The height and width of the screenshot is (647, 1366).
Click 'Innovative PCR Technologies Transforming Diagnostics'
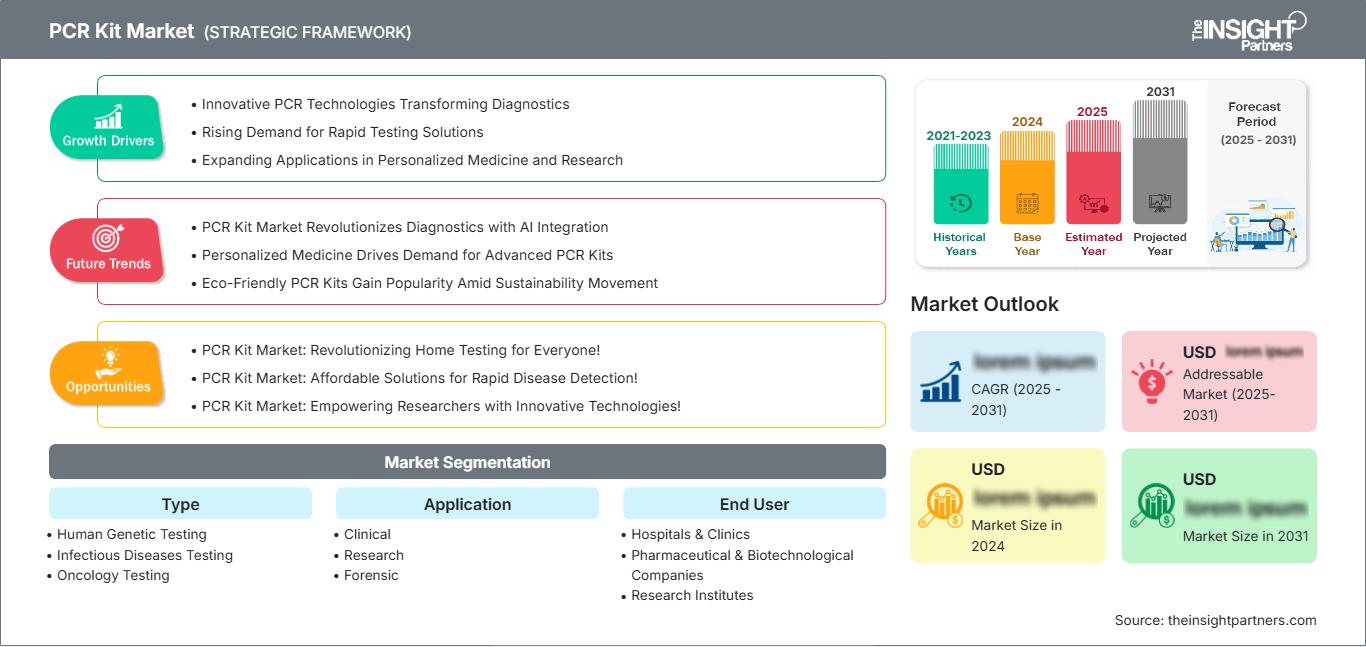point(385,104)
